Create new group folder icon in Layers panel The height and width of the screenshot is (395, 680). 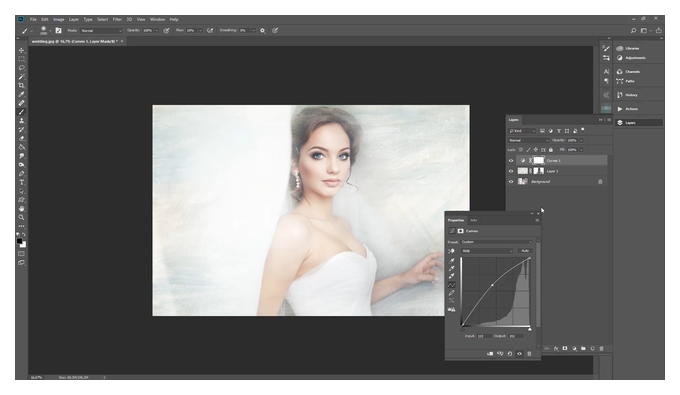(x=583, y=348)
